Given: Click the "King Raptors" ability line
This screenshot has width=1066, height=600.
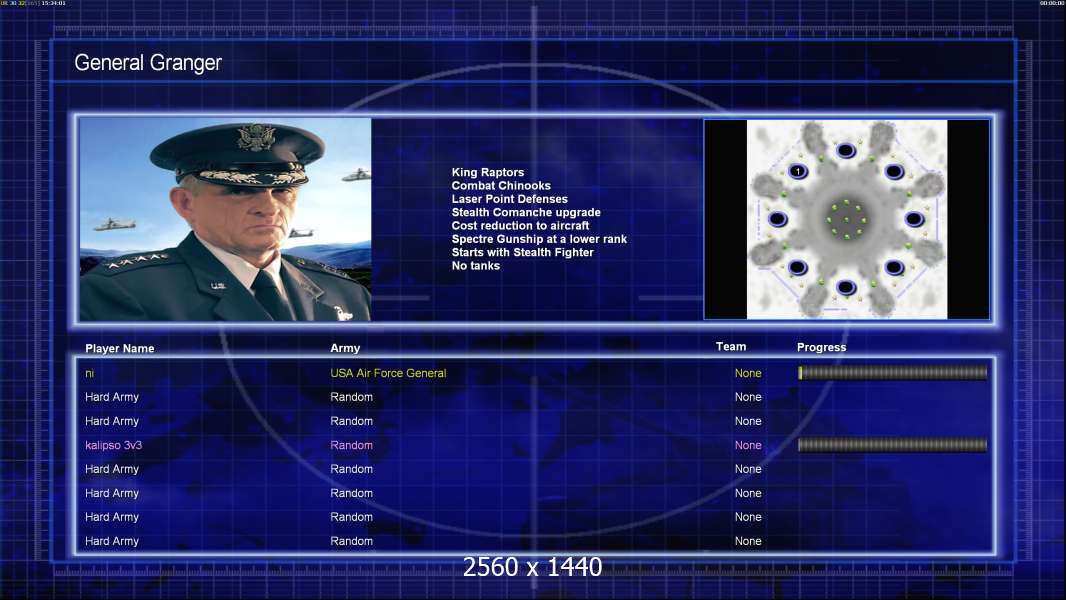Looking at the screenshot, I should click(487, 173).
